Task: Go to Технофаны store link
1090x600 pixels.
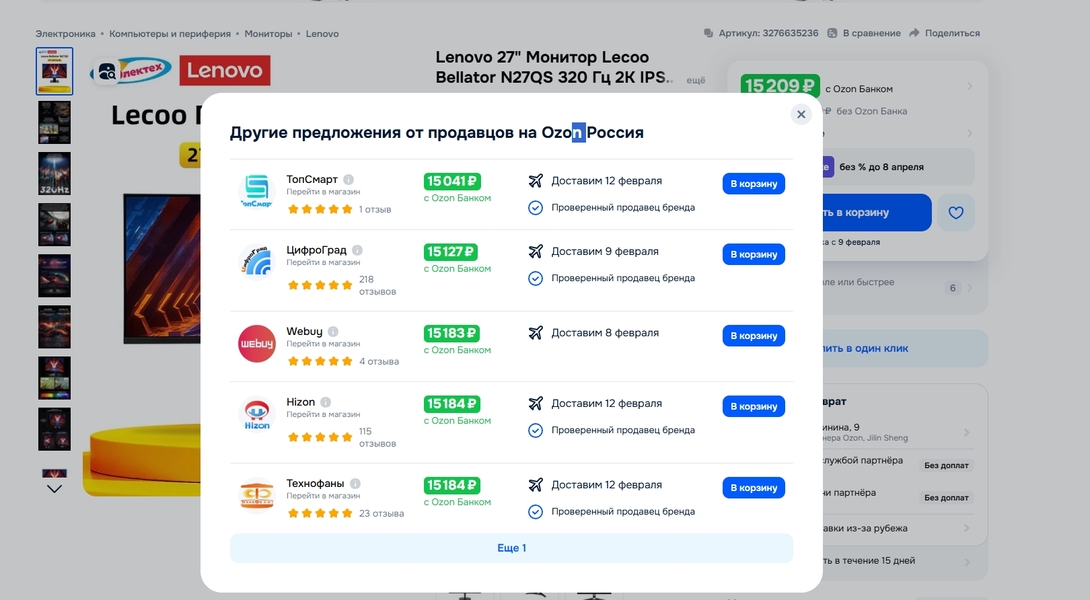Action: pyautogui.click(x=323, y=496)
